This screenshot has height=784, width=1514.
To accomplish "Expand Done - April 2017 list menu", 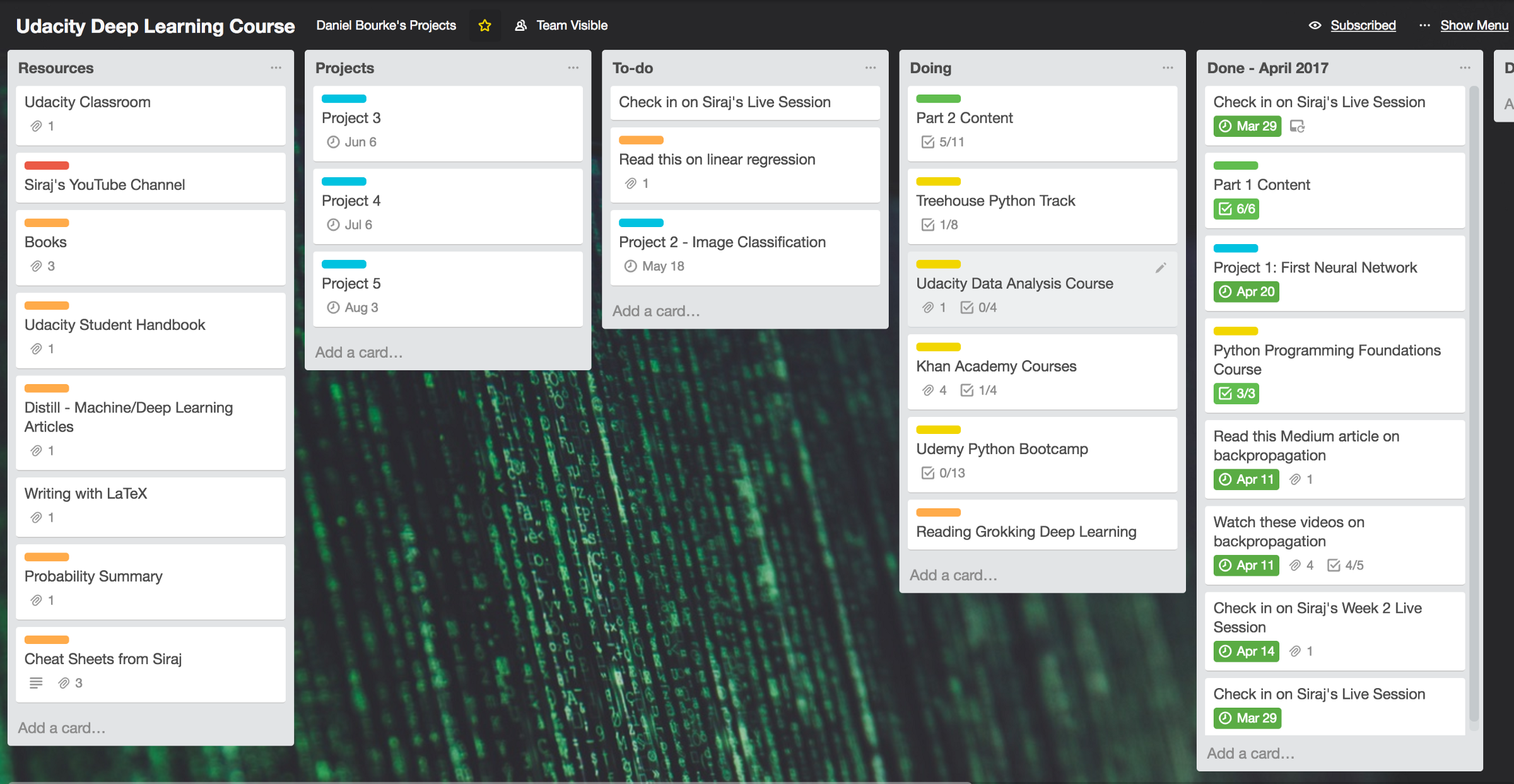I will click(1465, 67).
